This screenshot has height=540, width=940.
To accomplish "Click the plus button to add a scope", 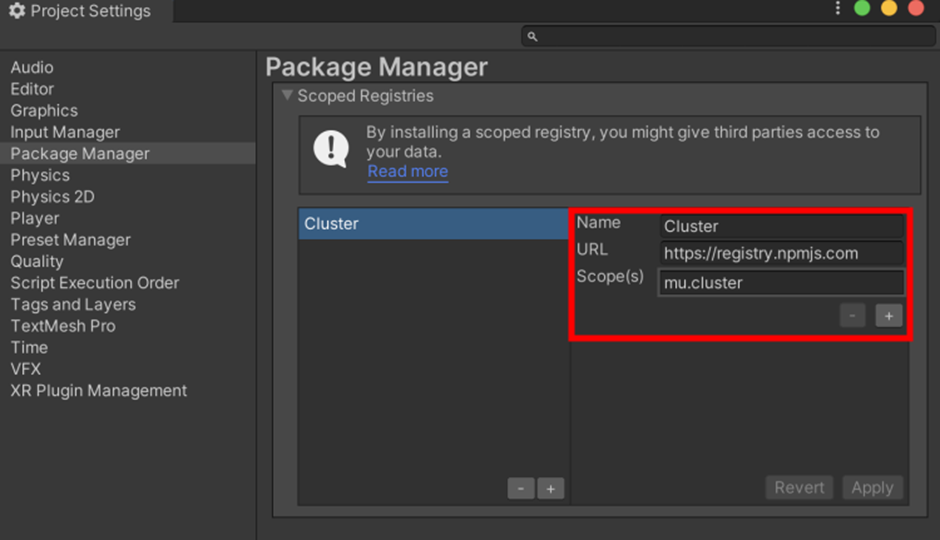I will tap(889, 316).
